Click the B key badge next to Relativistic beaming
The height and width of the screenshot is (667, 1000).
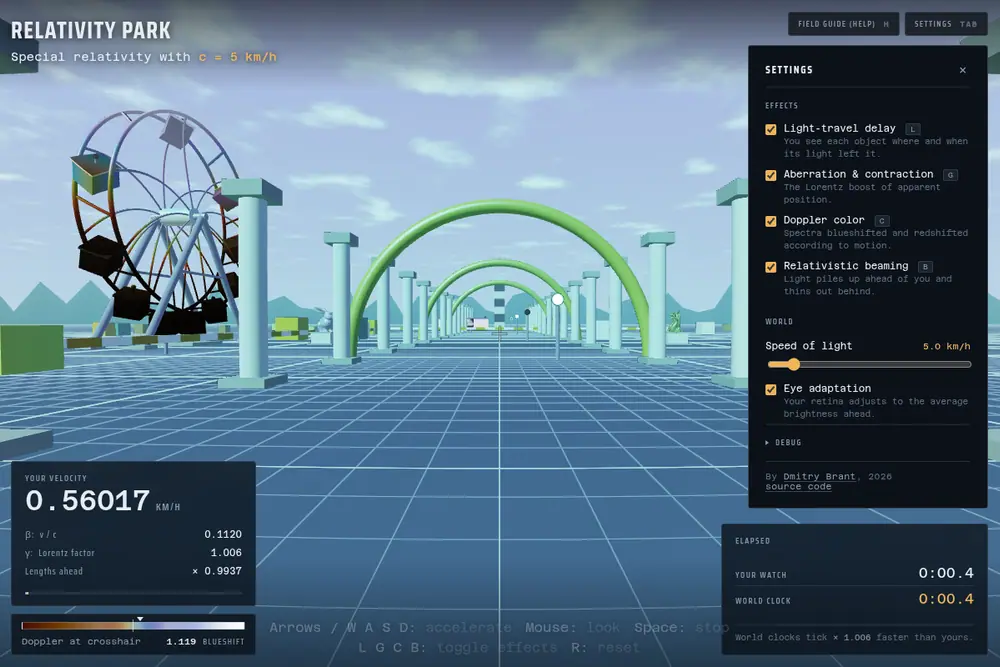[x=925, y=267]
